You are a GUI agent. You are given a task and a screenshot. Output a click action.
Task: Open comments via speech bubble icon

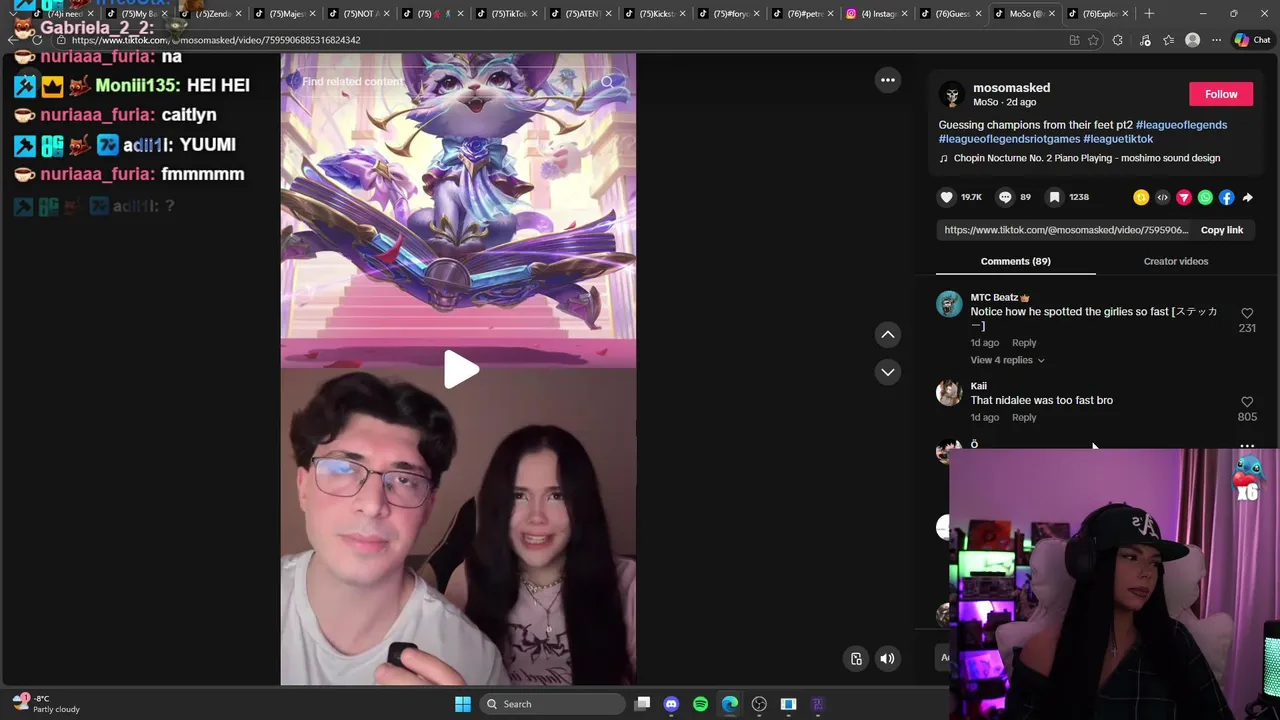tap(1005, 197)
